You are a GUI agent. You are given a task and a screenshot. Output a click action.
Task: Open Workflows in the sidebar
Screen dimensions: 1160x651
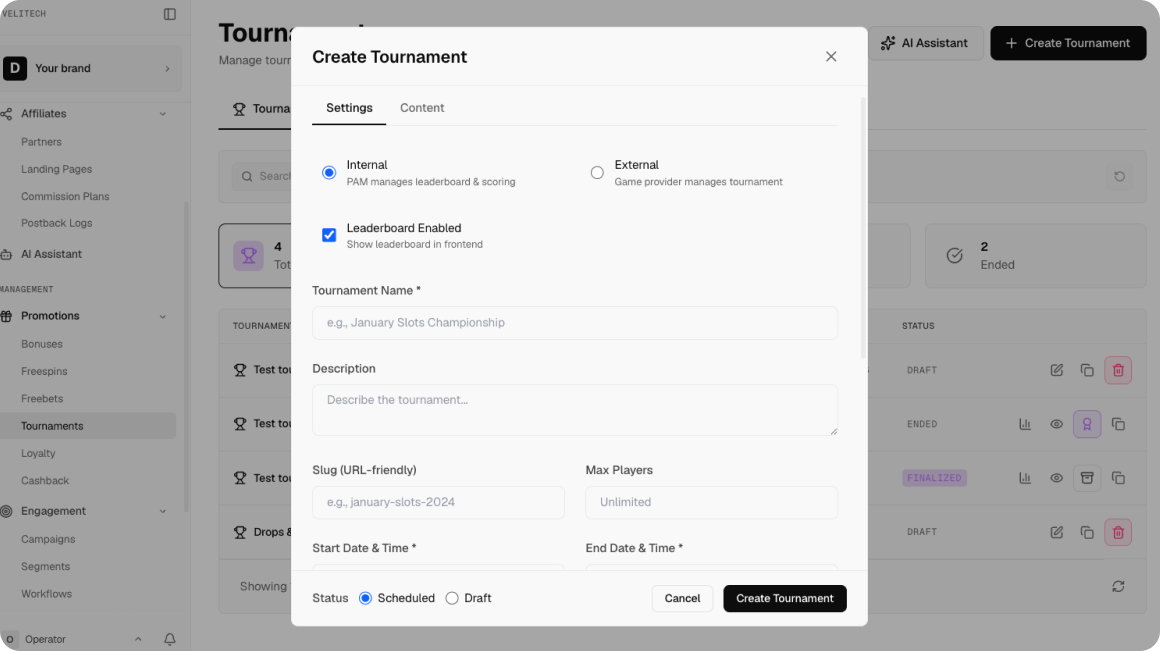(x=46, y=594)
